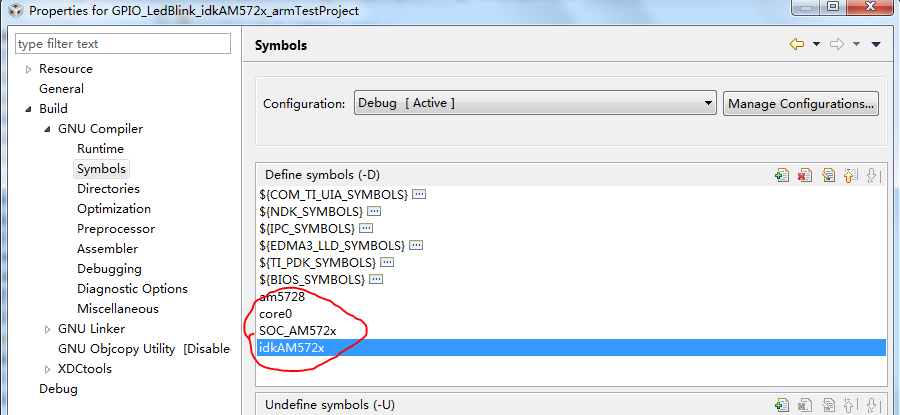This screenshot has height=415, width=900.
Task: Click Add icon in Undefine symbols toolbar
Action: [x=782, y=405]
